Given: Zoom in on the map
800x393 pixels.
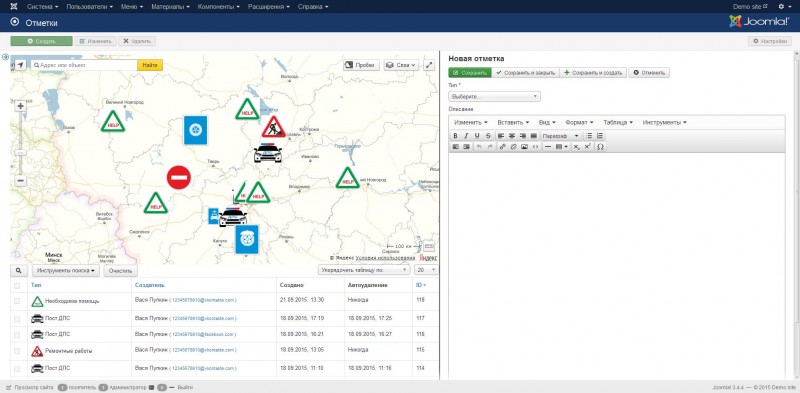Looking at the screenshot, I should [20, 106].
